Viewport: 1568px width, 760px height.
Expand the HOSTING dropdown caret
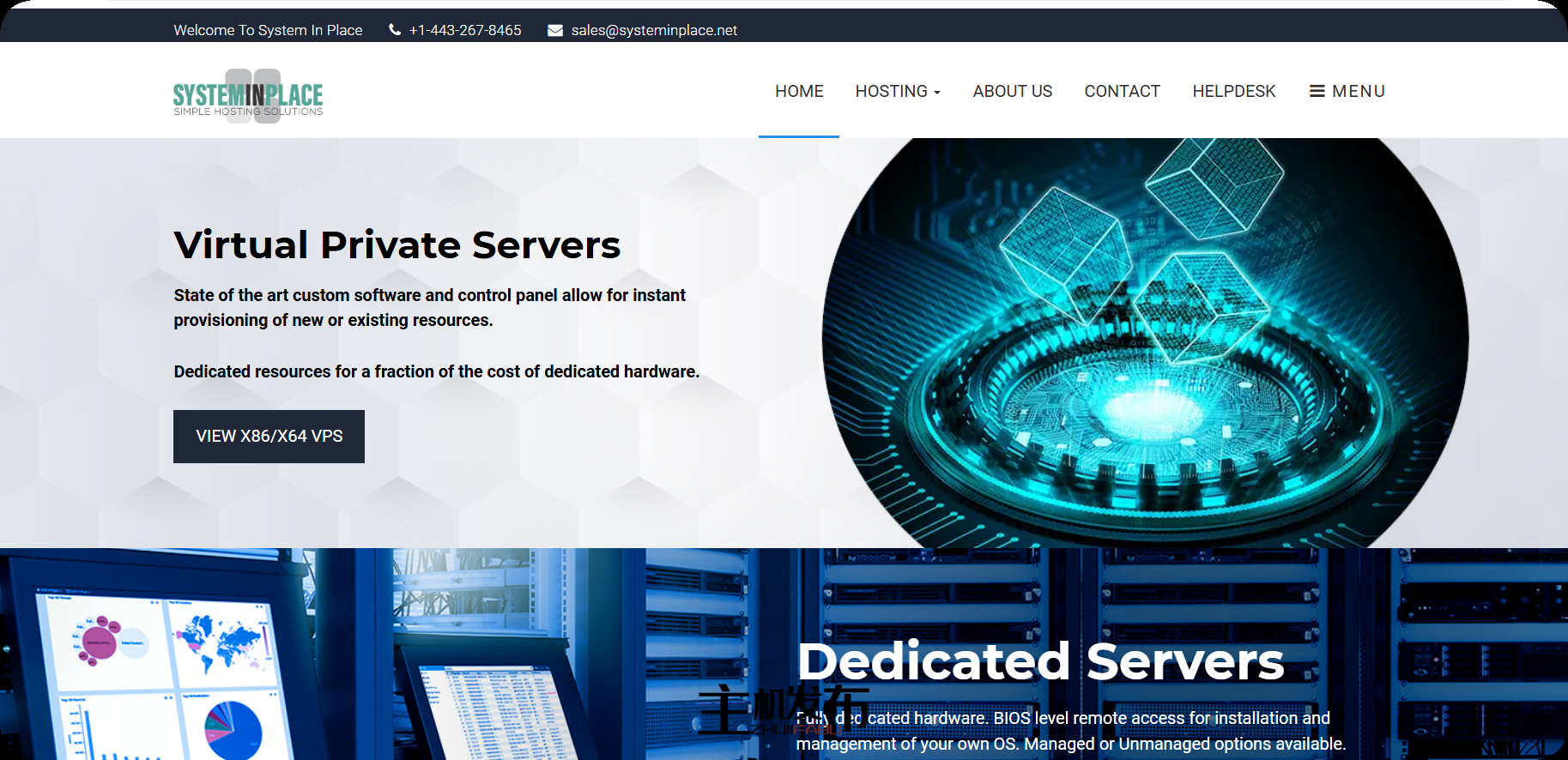click(937, 93)
